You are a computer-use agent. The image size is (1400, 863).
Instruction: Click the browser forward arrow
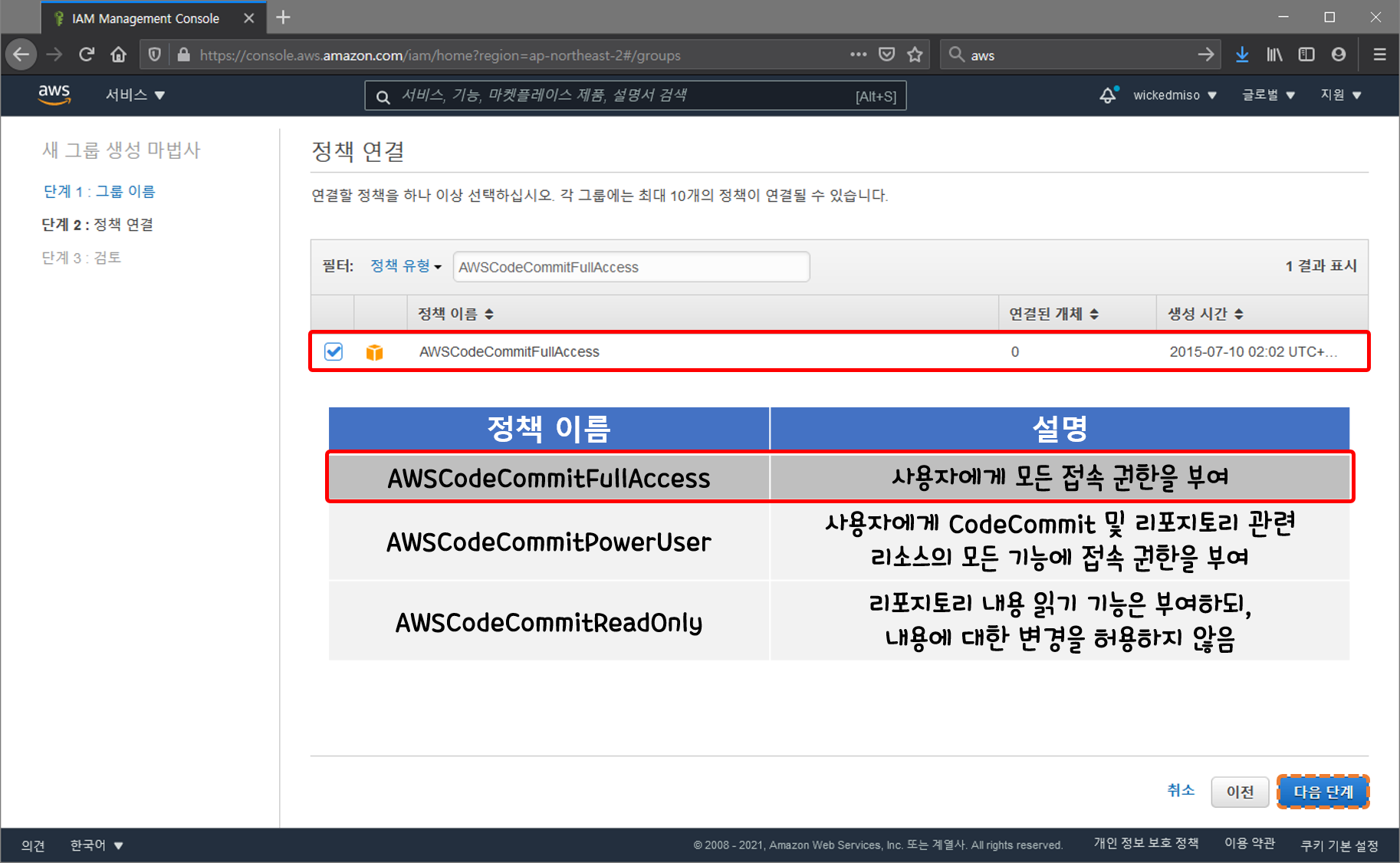coord(54,54)
